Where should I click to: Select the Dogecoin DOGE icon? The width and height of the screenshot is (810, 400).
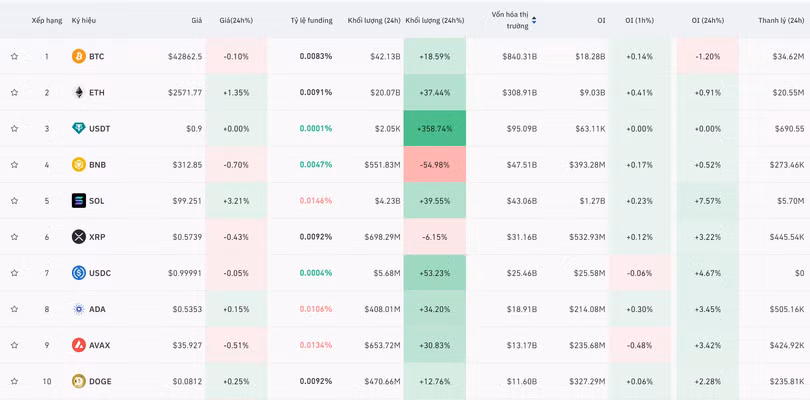[79, 381]
